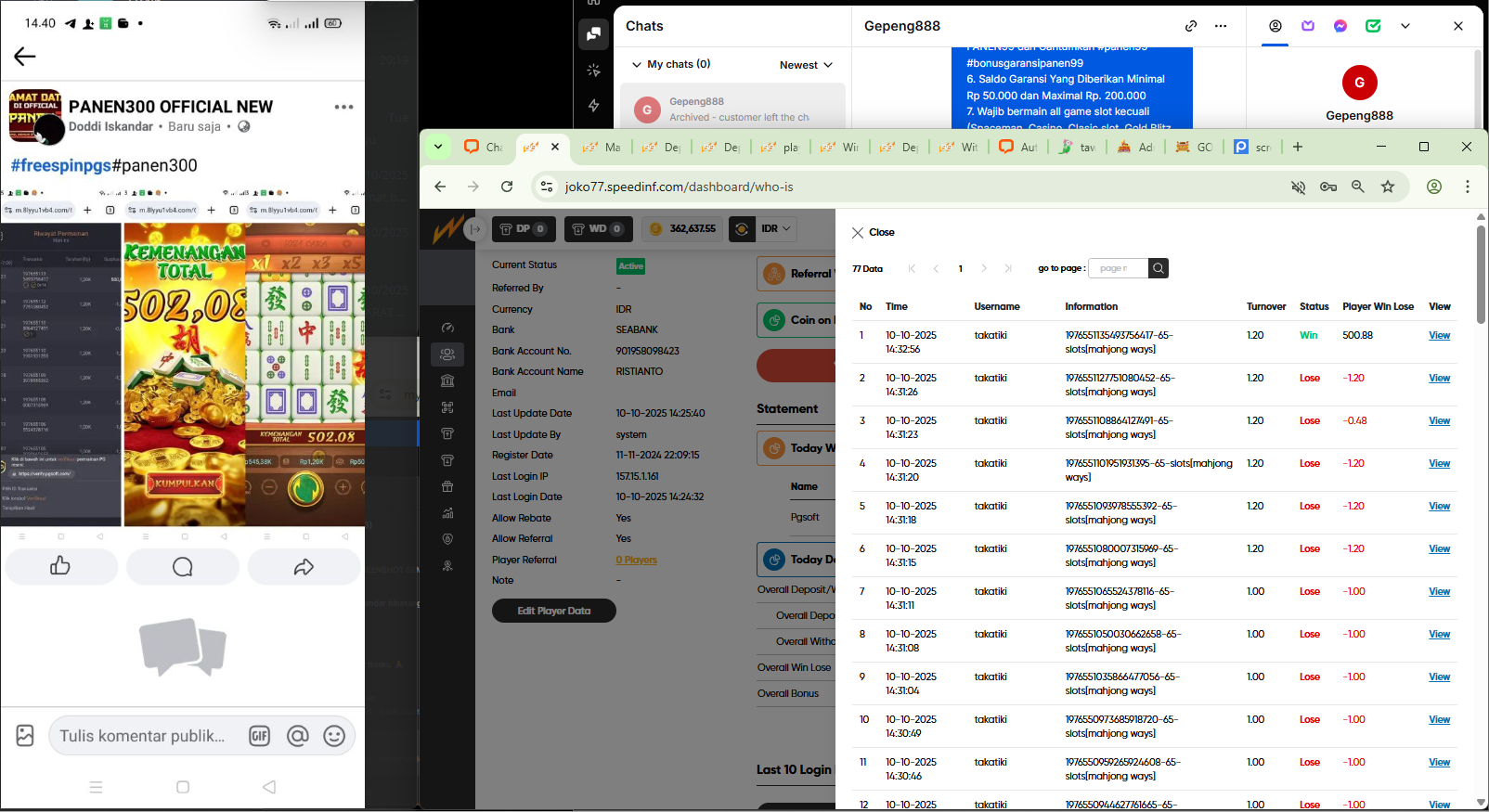Image resolution: width=1489 pixels, height=812 pixels.
Task: View details of the 14:31:11 row
Action: 1439,591
